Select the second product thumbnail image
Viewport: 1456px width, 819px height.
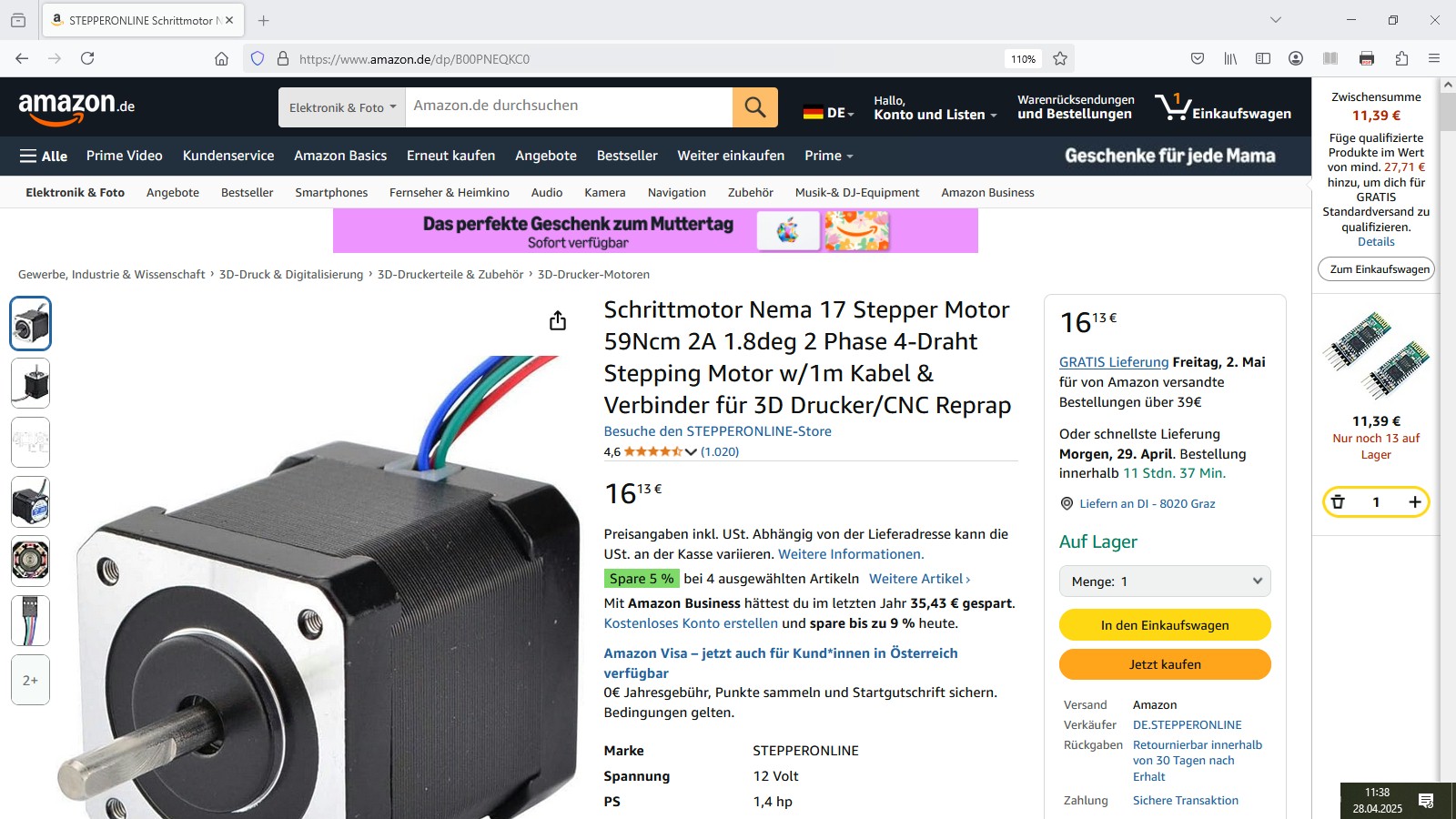coord(30,382)
